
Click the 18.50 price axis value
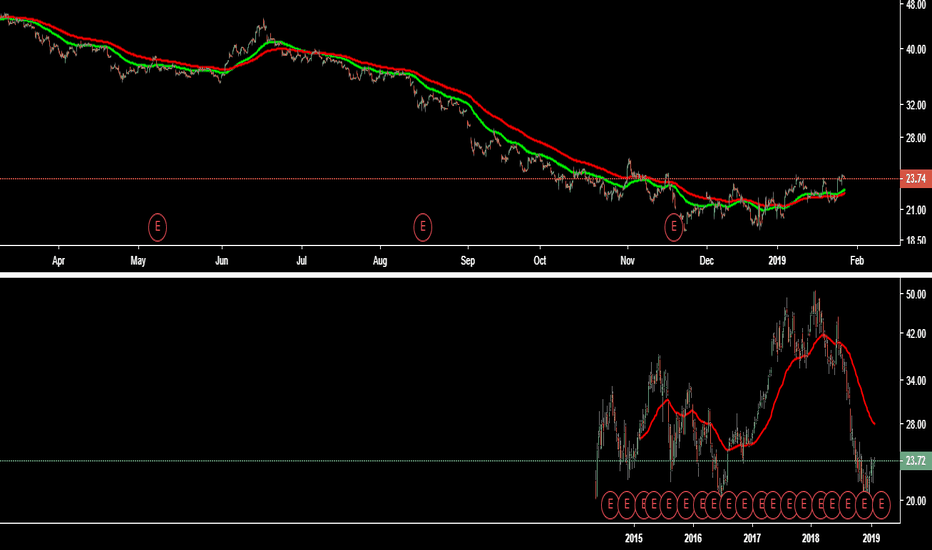point(916,241)
